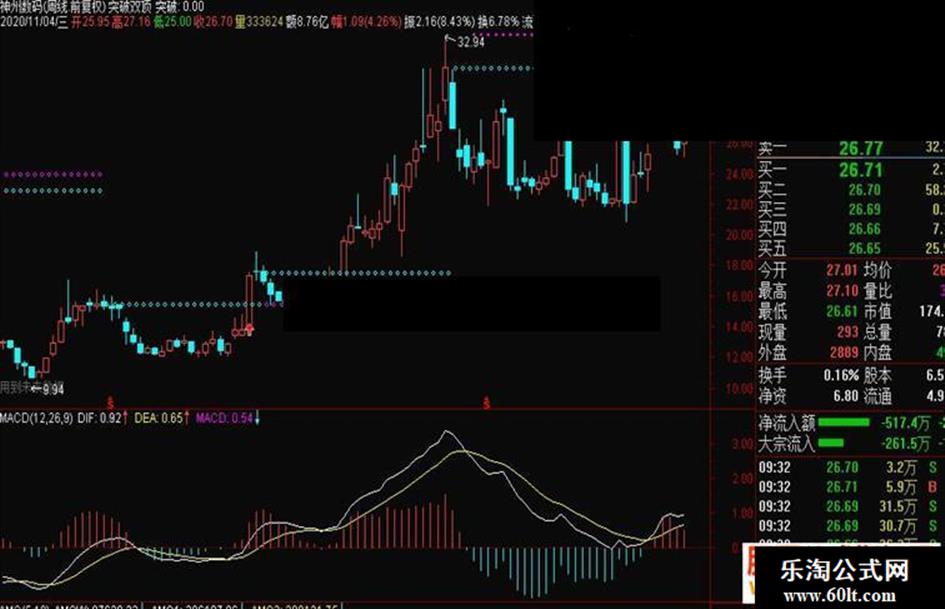Click the 股本 label in the quote panel
Image resolution: width=945 pixels, height=609 pixels.
pos(878,375)
